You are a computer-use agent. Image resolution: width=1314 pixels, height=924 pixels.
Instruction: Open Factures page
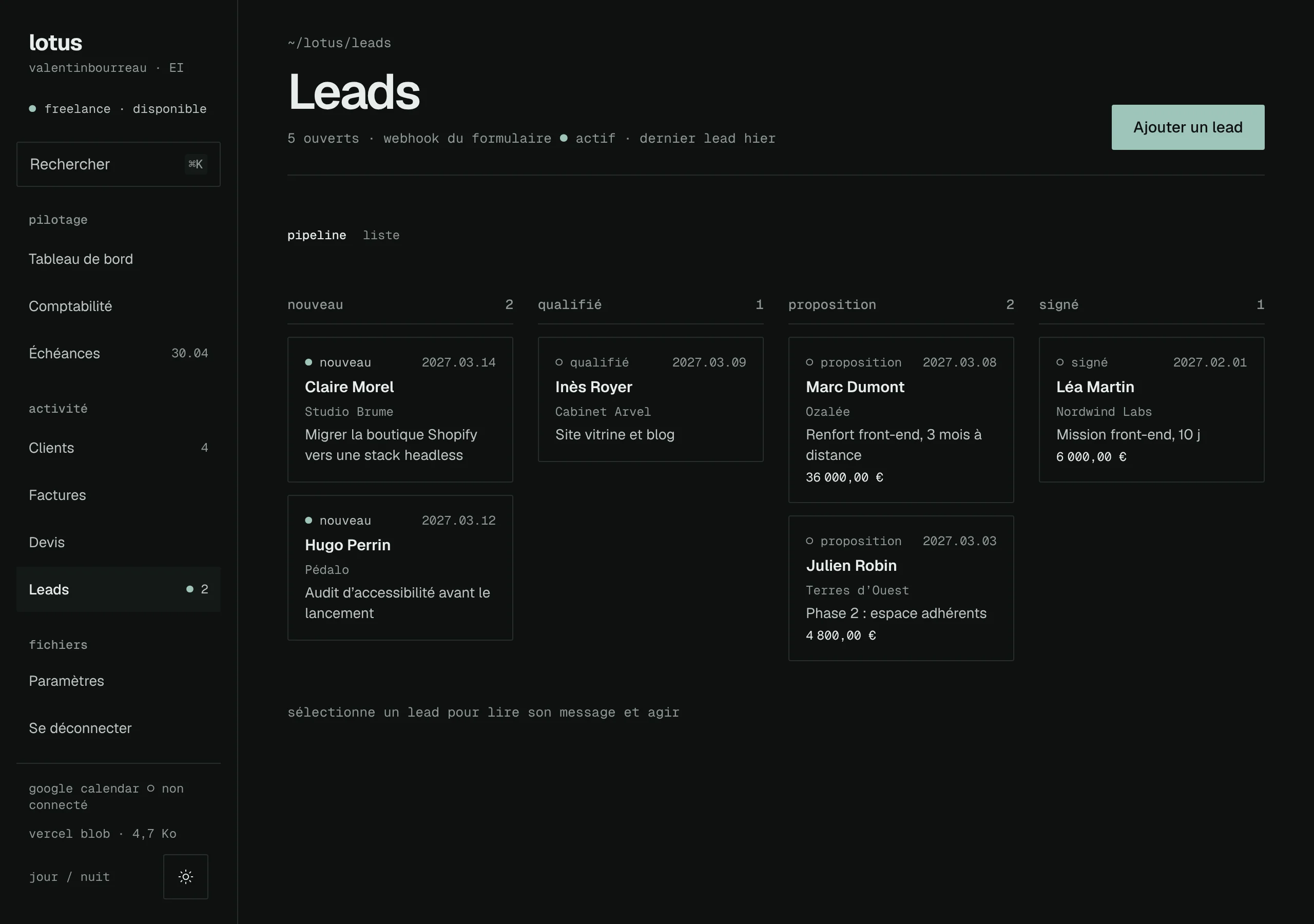tap(119, 495)
